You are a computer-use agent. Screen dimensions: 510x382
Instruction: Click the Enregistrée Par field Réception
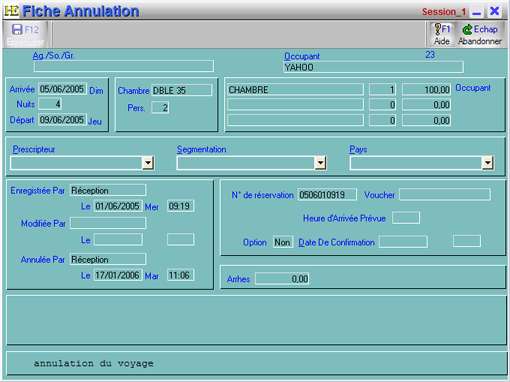coord(108,190)
